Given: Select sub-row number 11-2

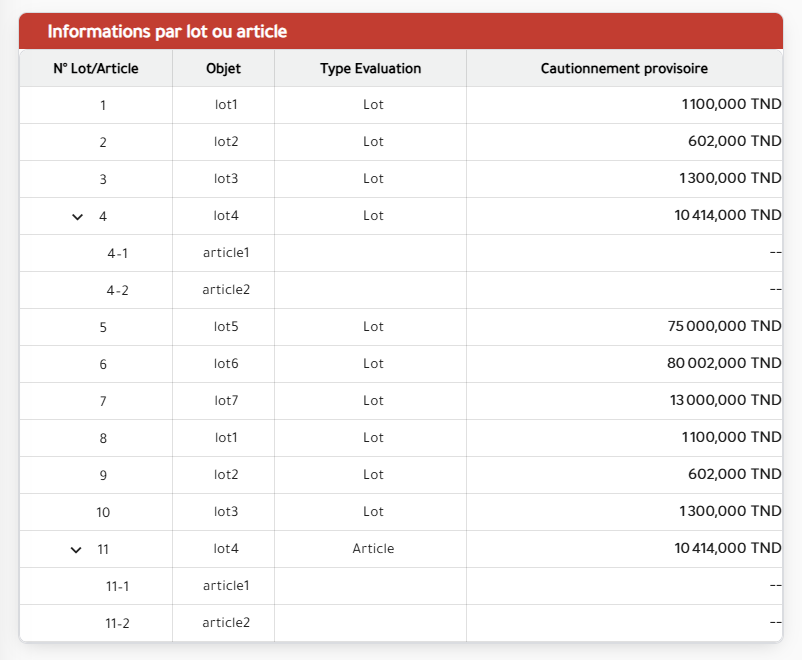Looking at the screenshot, I should (x=117, y=623).
